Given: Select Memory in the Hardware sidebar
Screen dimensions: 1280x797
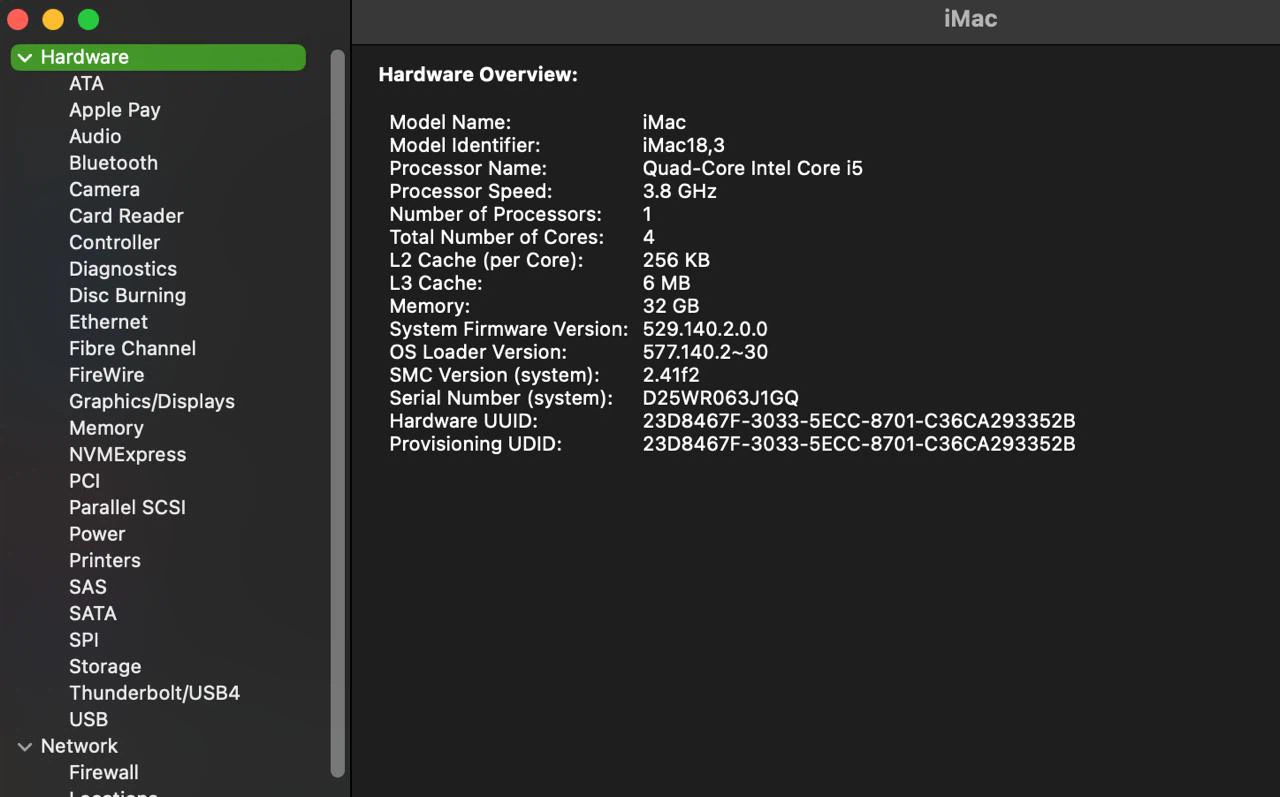Looking at the screenshot, I should pyautogui.click(x=106, y=428).
